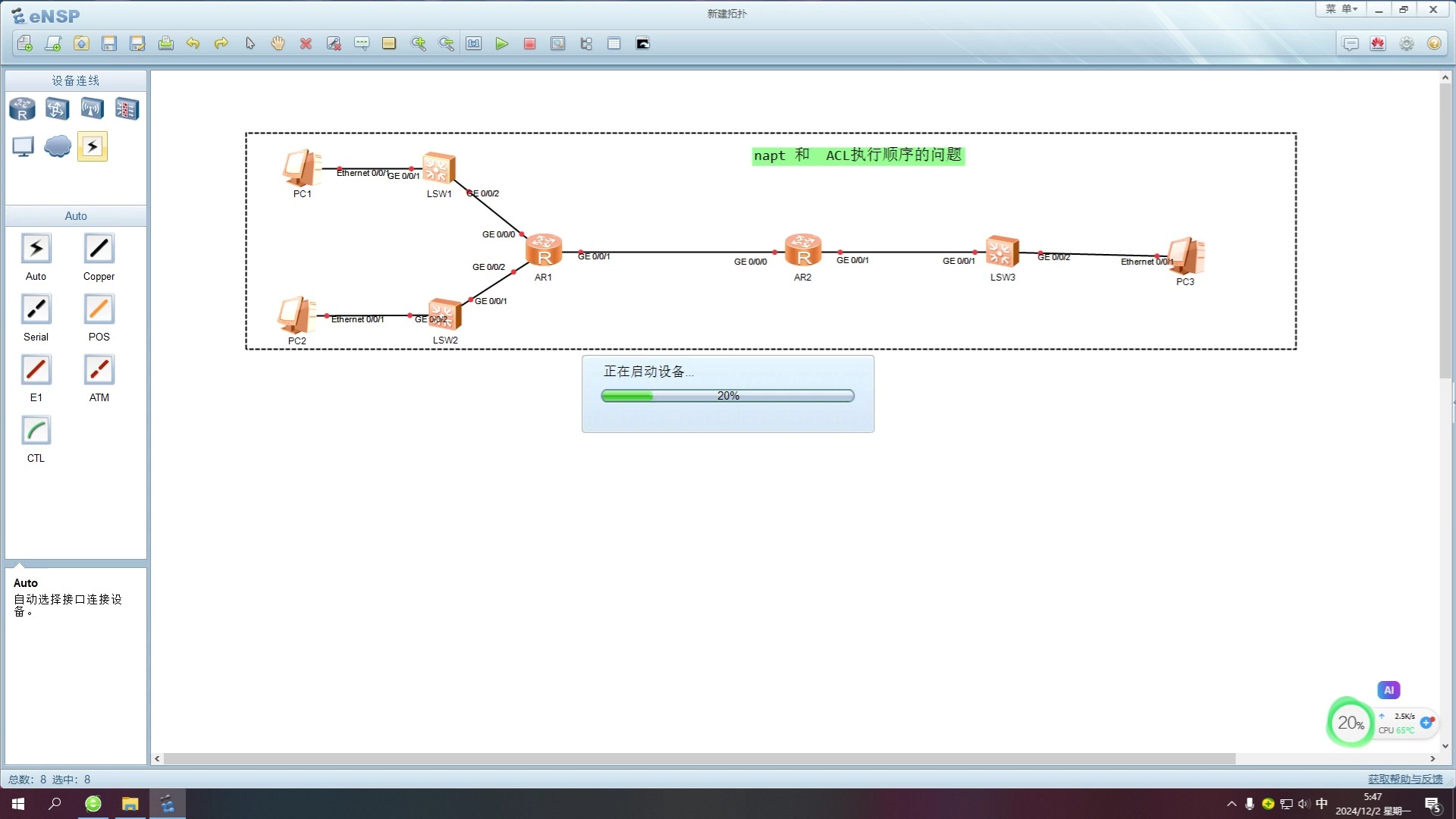Open Windows taskbar search
1456x819 pixels.
[55, 804]
